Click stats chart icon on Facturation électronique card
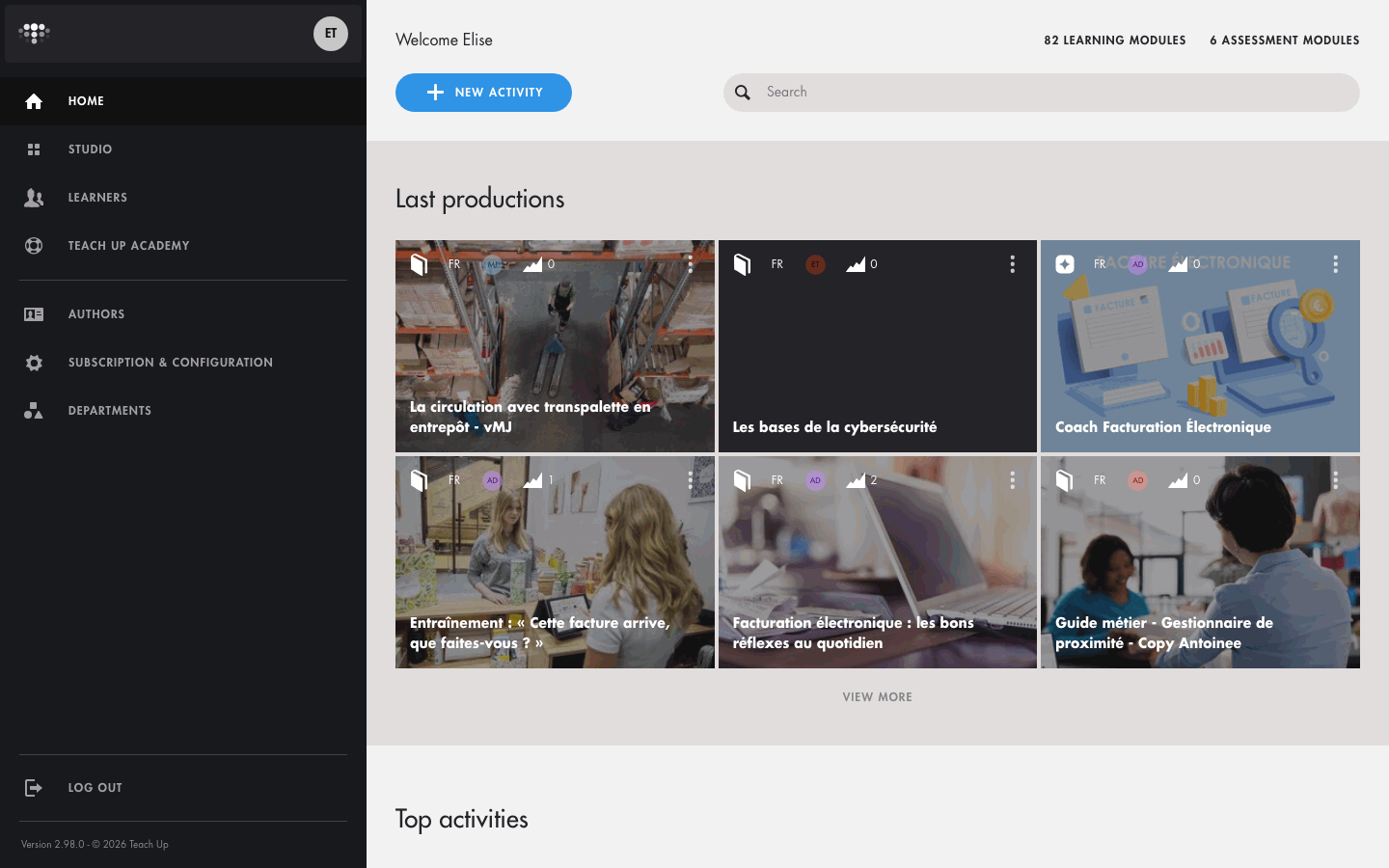This screenshot has height=868, width=1389. click(x=856, y=480)
